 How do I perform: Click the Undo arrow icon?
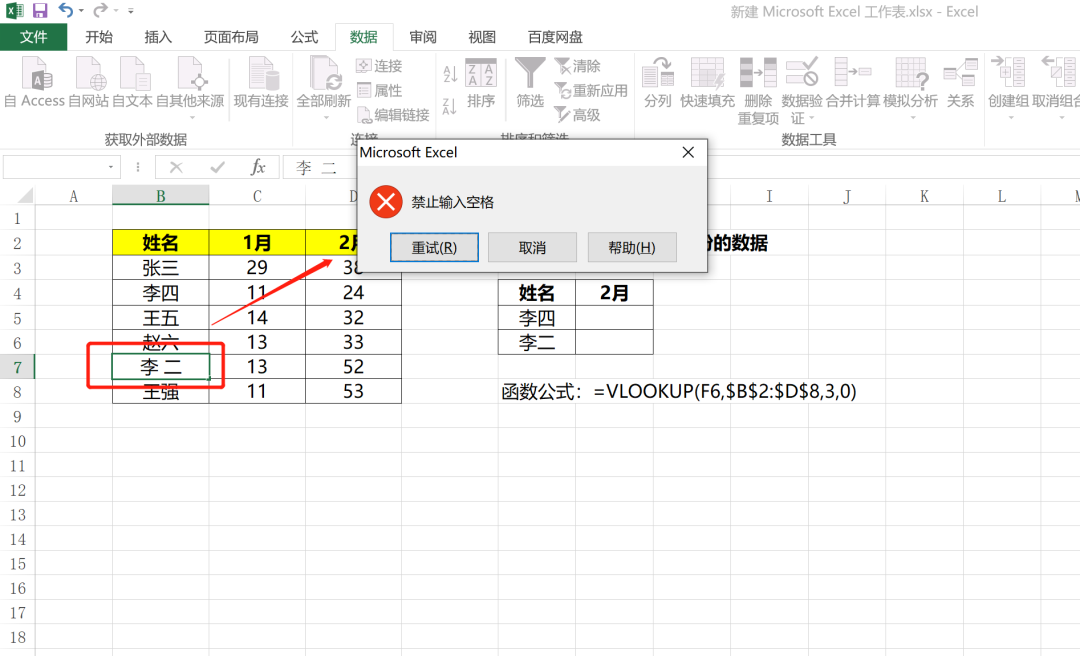click(65, 10)
